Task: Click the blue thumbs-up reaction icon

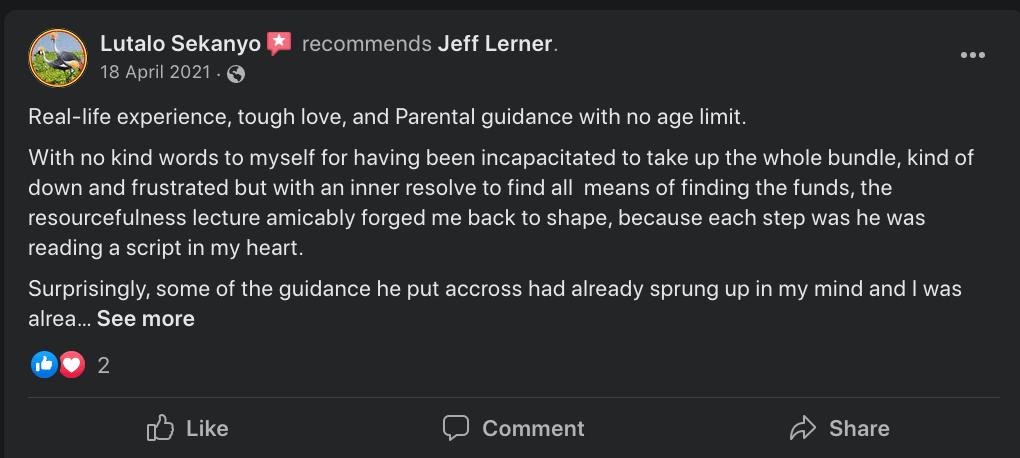Action: [44, 365]
